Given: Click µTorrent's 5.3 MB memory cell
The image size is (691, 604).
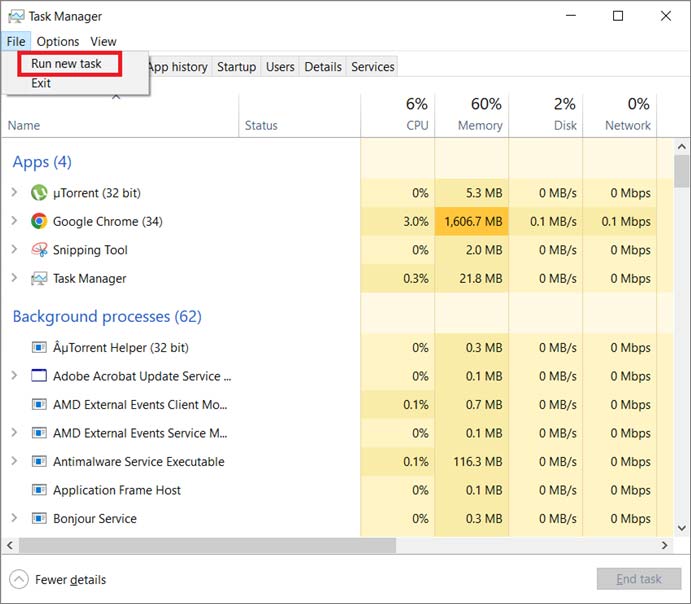Looking at the screenshot, I should [x=472, y=193].
